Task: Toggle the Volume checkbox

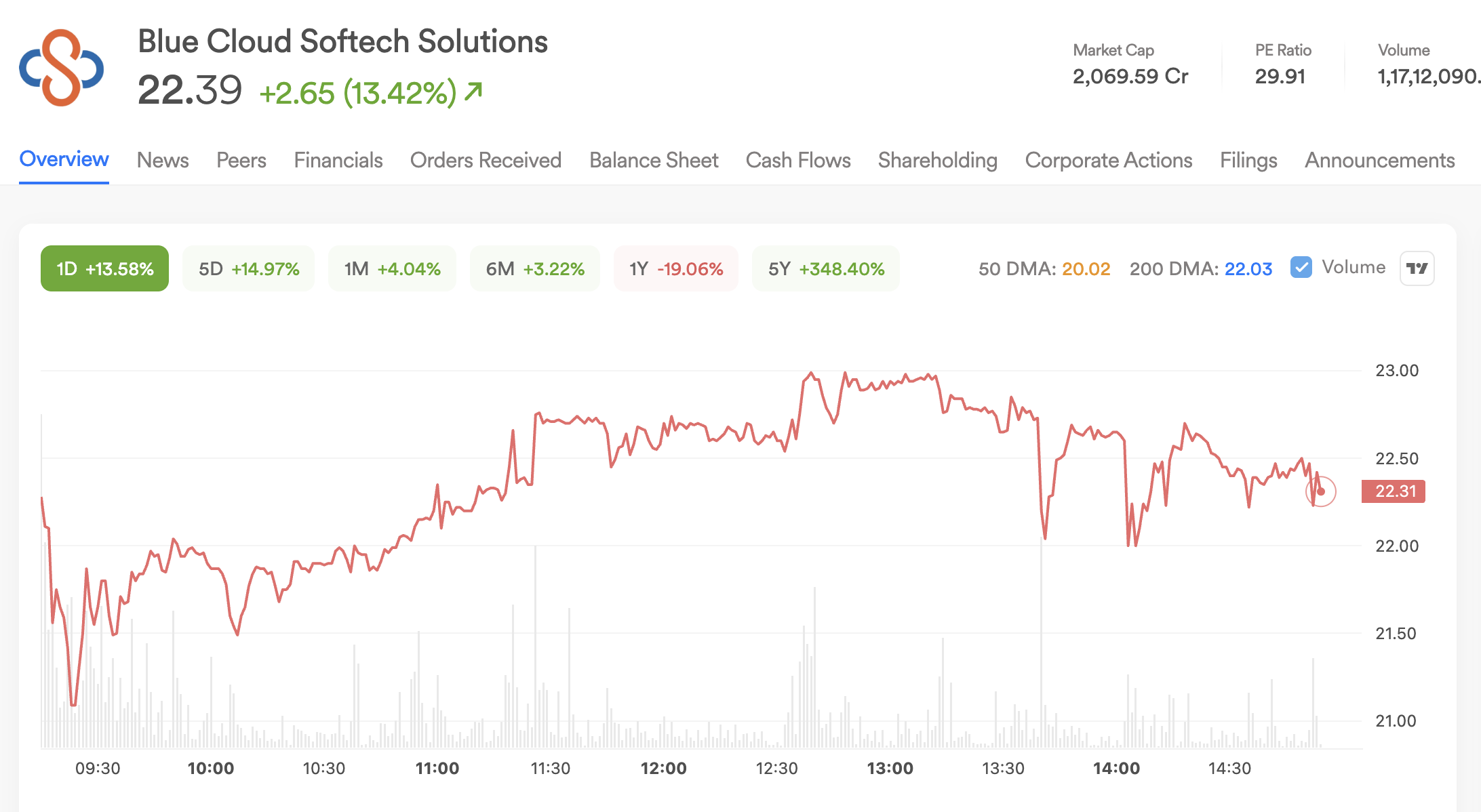Action: (1301, 268)
